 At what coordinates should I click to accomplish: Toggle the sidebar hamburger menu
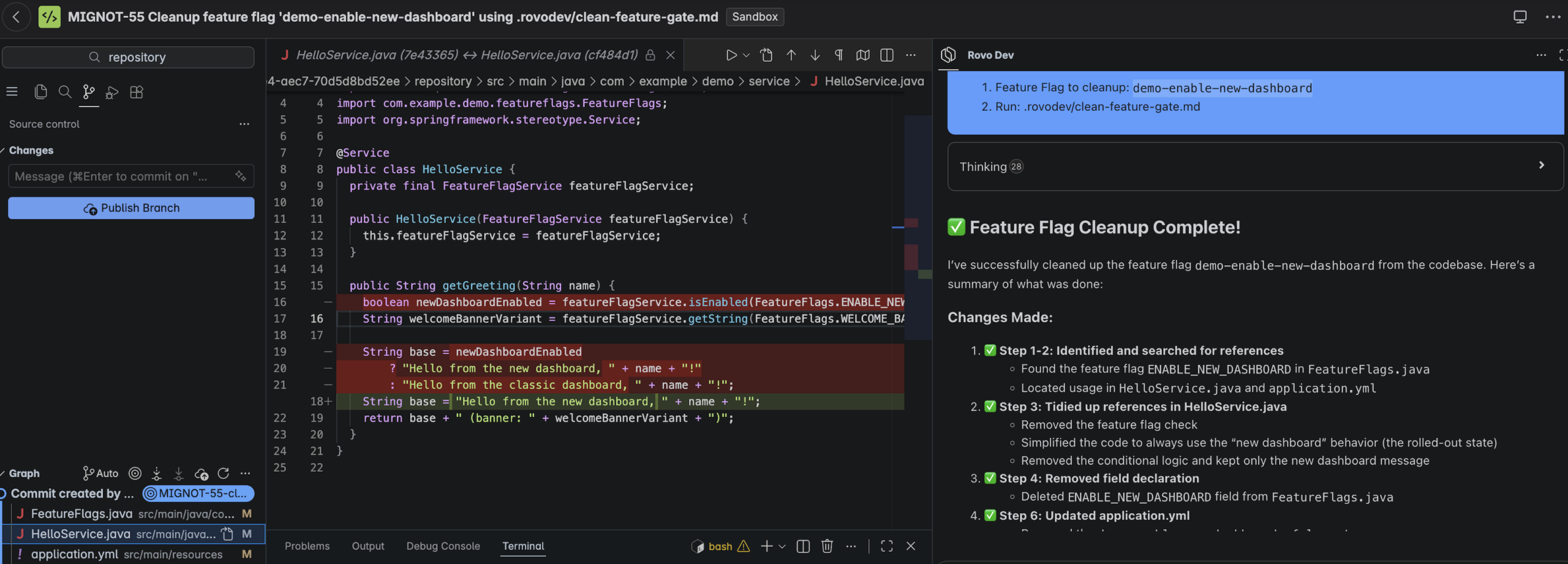click(12, 92)
